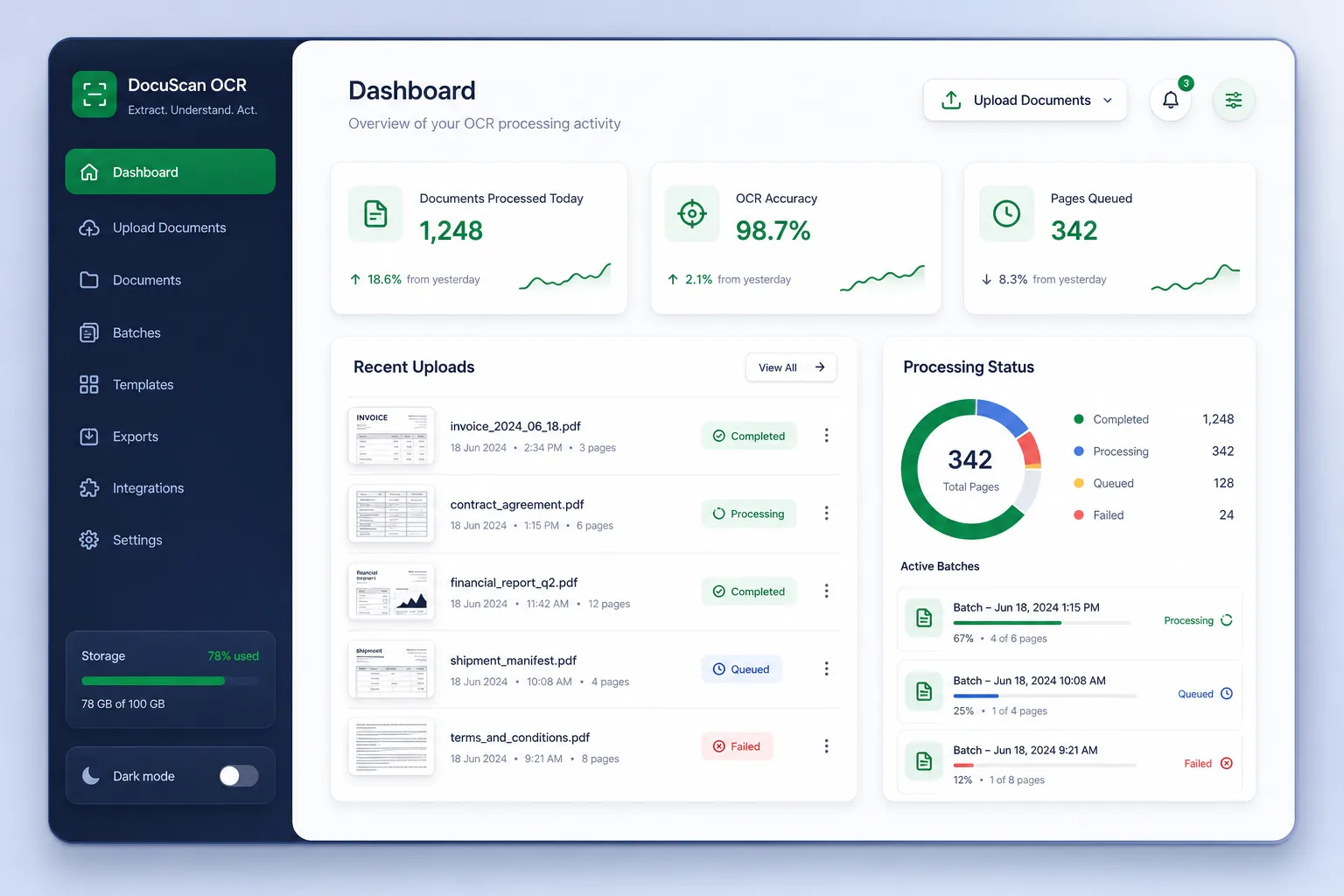This screenshot has width=1344, height=896.
Task: Click the OCR Accuracy target icon
Action: coord(692,213)
